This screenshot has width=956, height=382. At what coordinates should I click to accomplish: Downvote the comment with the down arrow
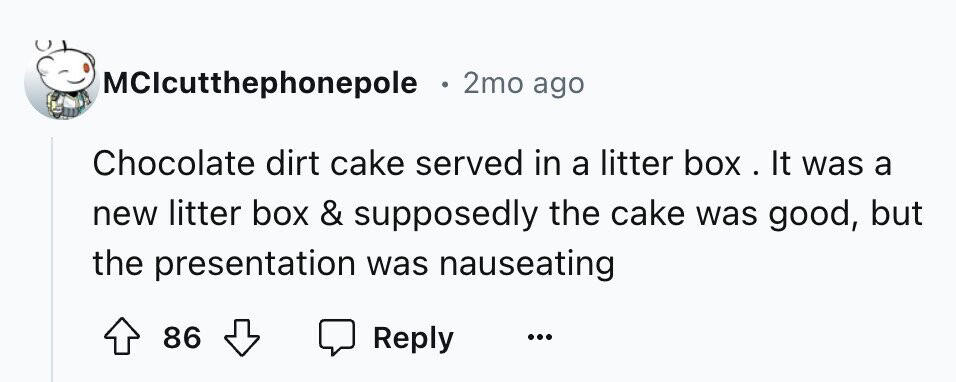tap(243, 338)
